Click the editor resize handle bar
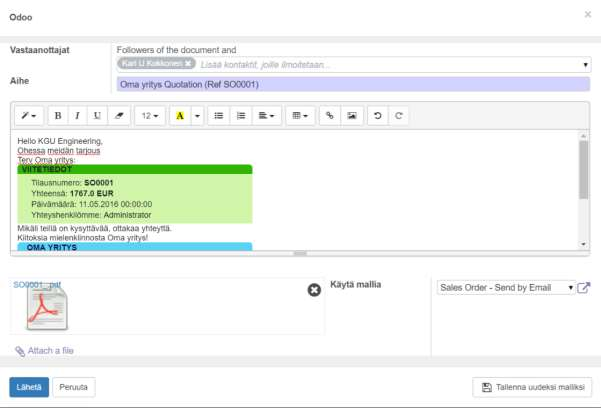Image resolution: width=601 pixels, height=408 pixels. pyautogui.click(x=300, y=253)
